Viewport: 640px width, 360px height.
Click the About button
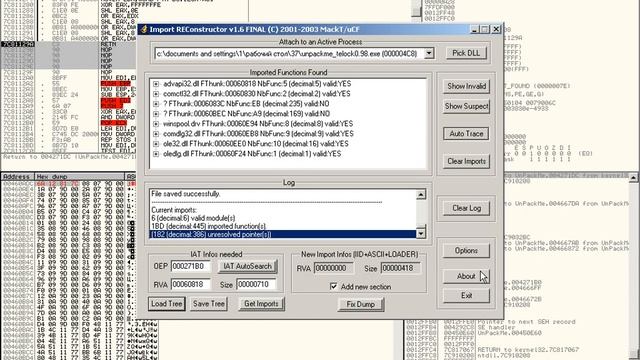[x=466, y=276]
